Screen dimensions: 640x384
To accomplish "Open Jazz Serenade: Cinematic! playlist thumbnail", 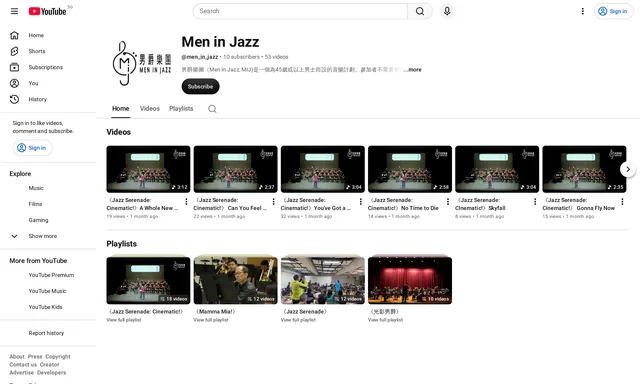I will [148, 280].
